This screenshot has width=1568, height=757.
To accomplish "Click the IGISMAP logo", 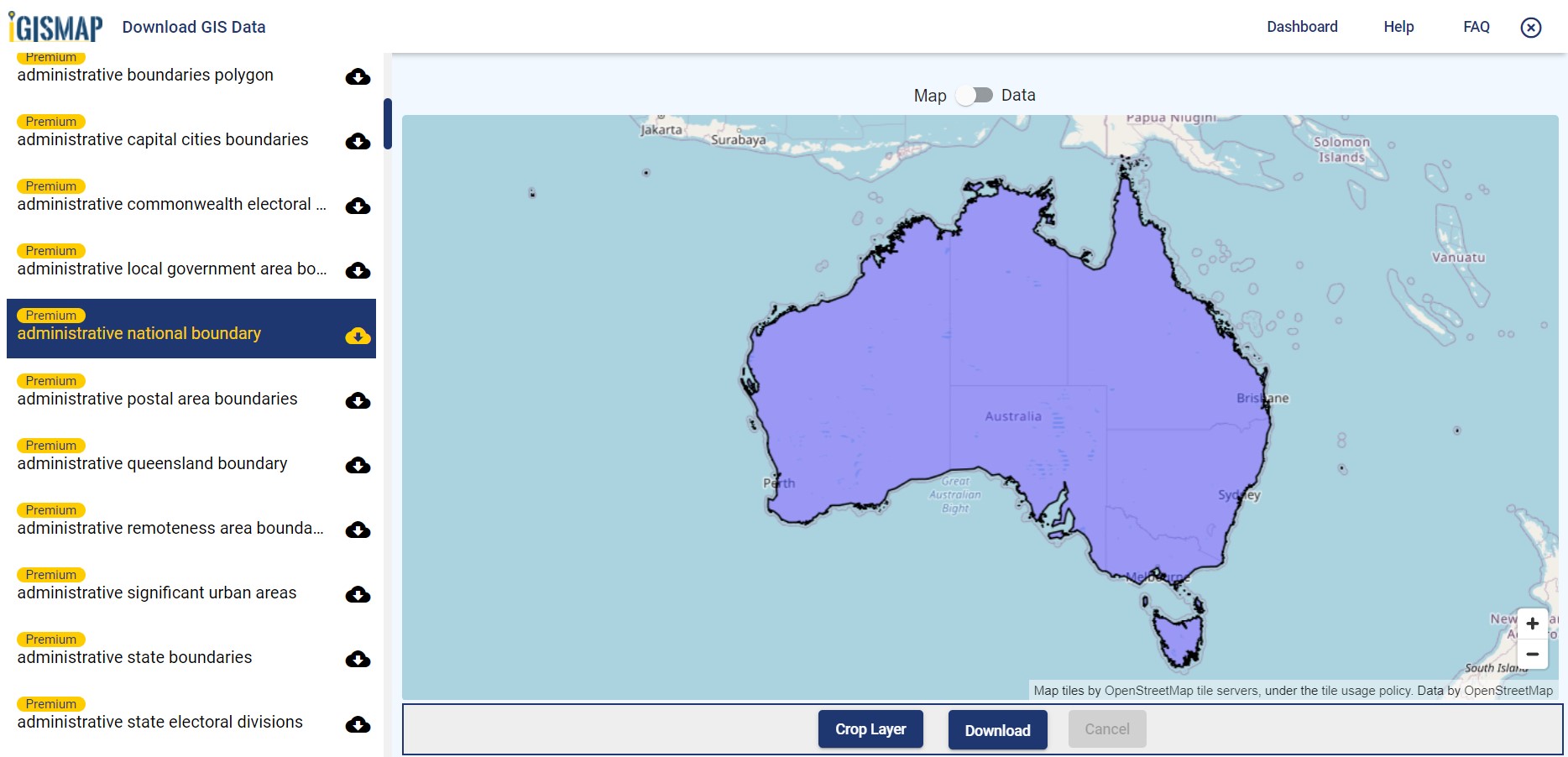I will (52, 26).
